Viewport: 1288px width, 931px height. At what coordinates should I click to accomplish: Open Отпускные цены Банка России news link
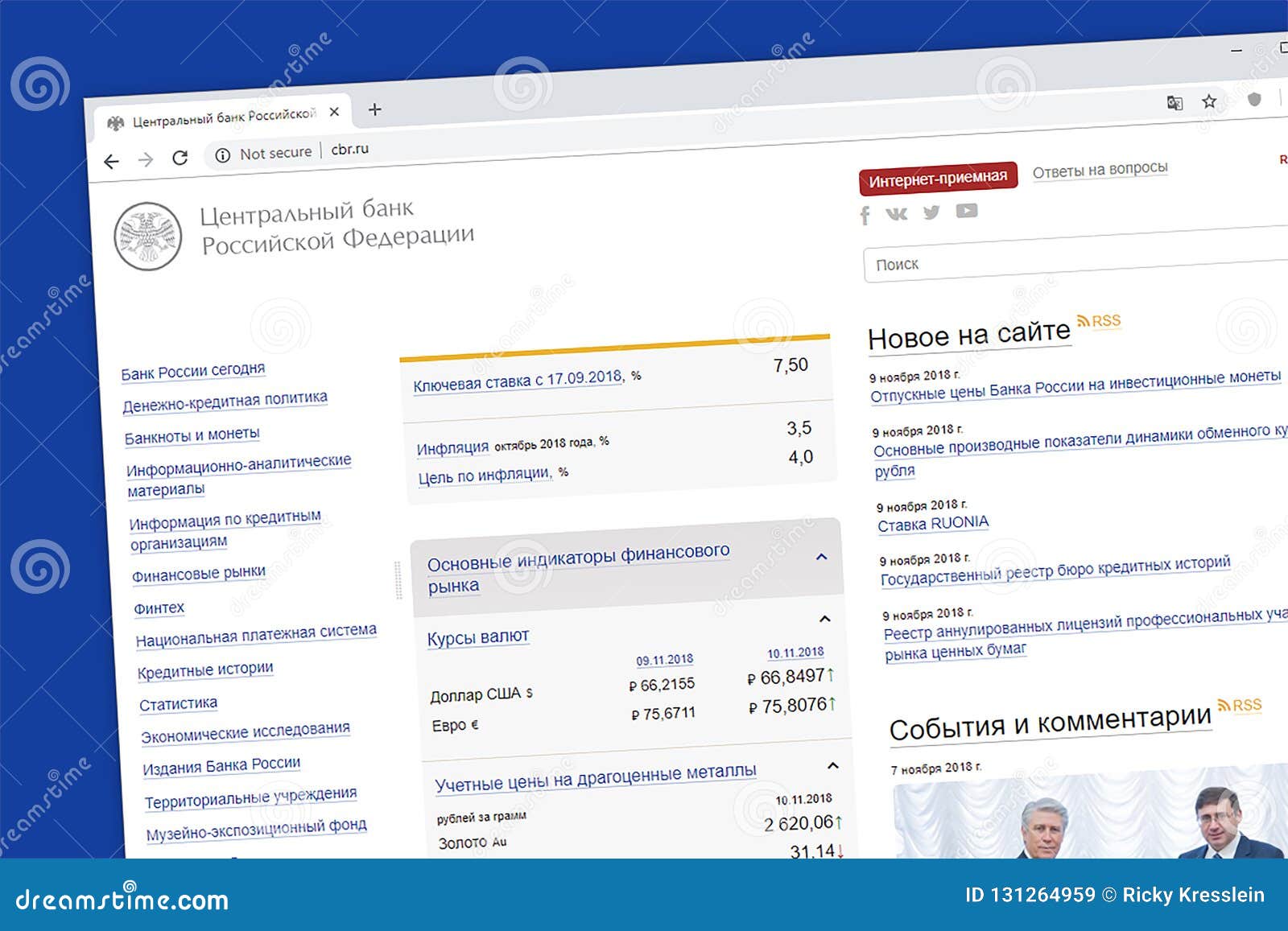pyautogui.click(x=1075, y=385)
